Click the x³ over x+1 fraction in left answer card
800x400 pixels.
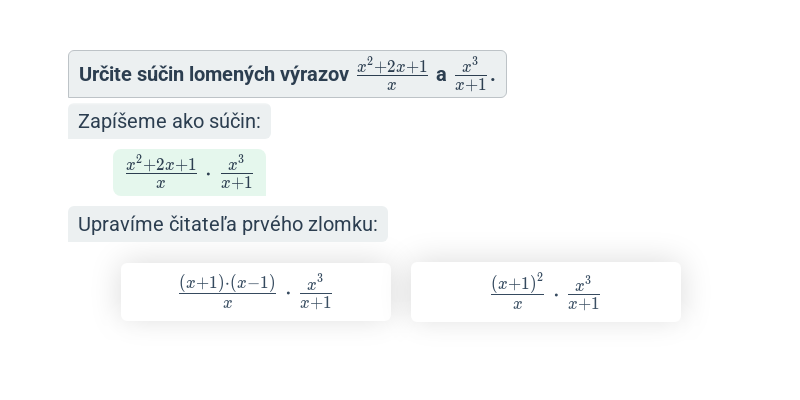316,292
